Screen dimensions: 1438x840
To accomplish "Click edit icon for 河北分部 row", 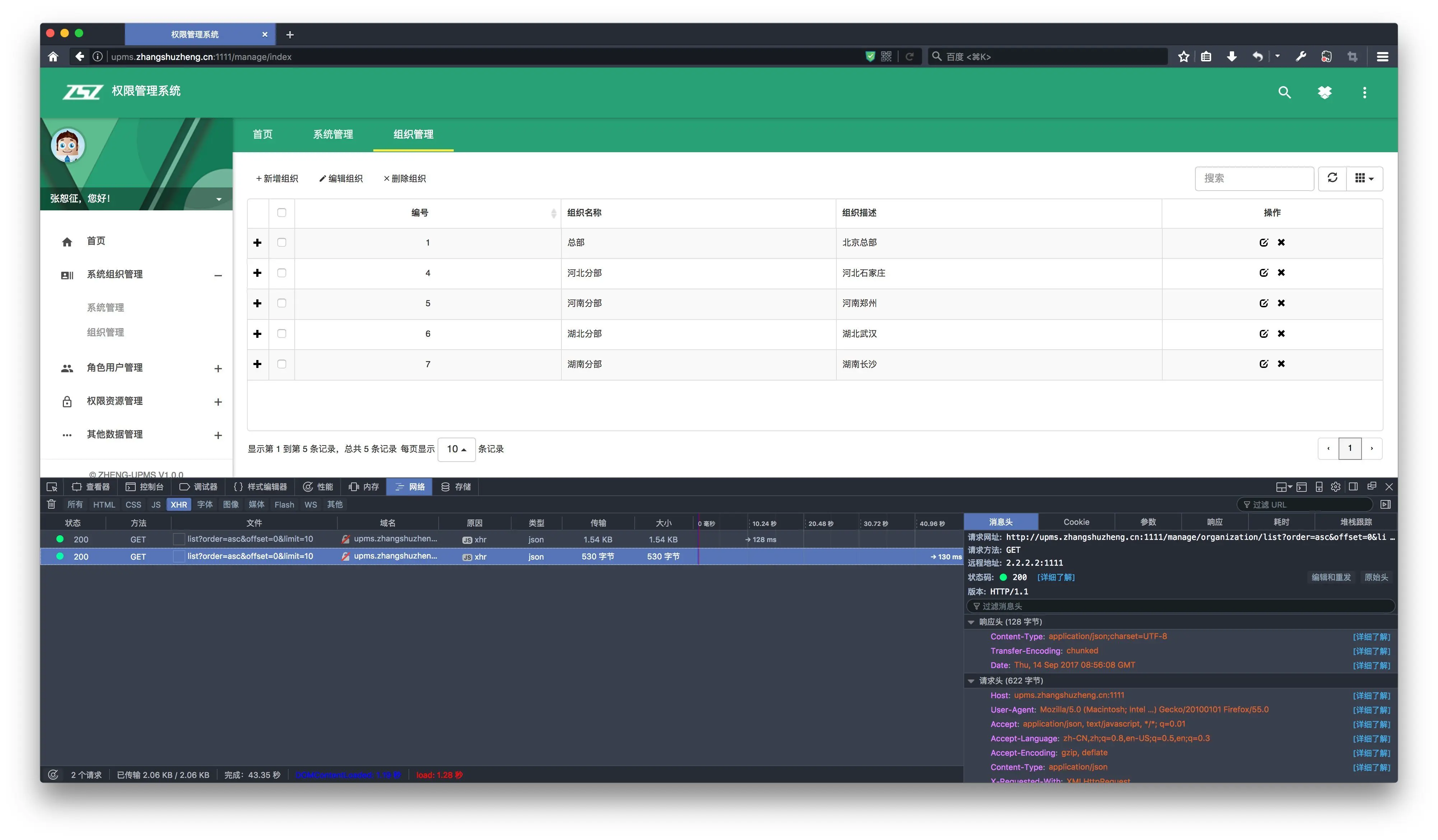I will pyautogui.click(x=1264, y=273).
